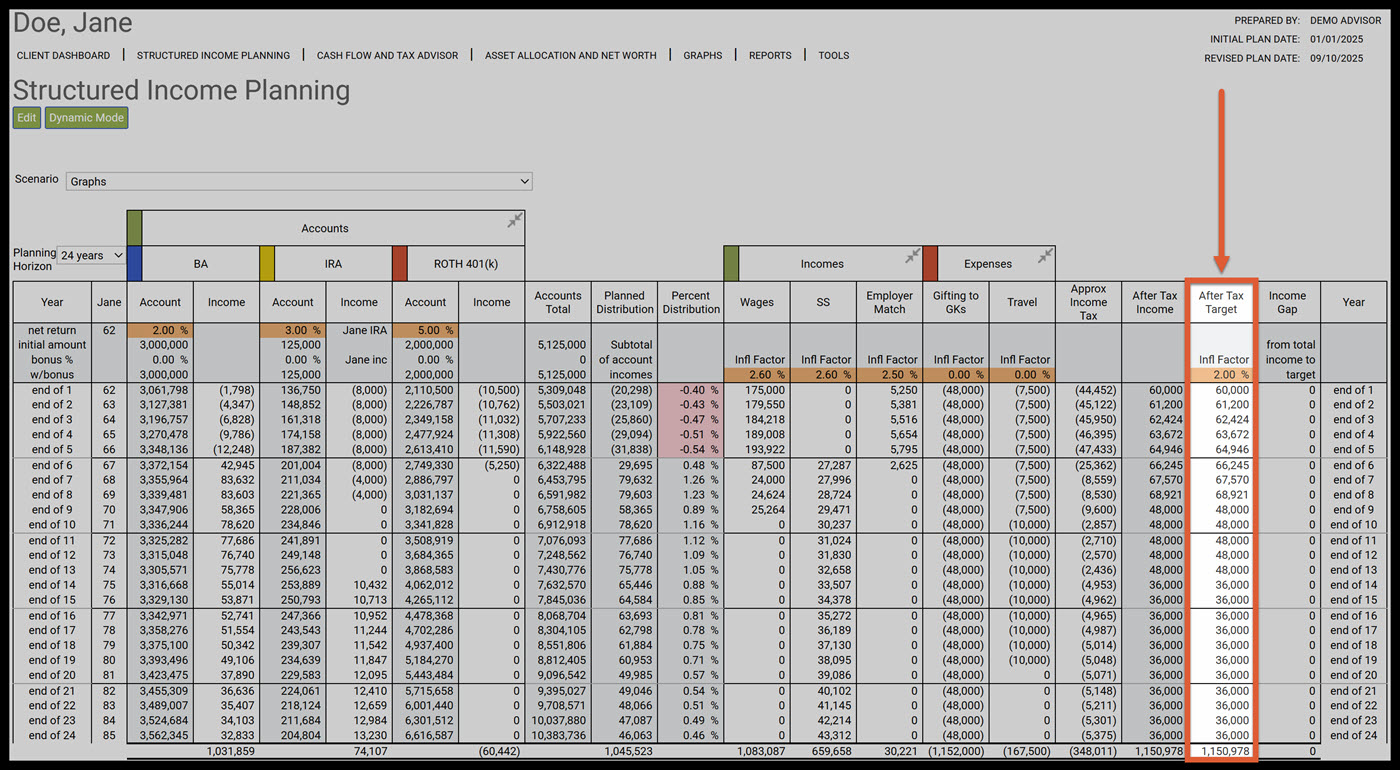Click the 1.26 % percent distribution cell
Screen dimensions: 1400x770
click(691, 480)
